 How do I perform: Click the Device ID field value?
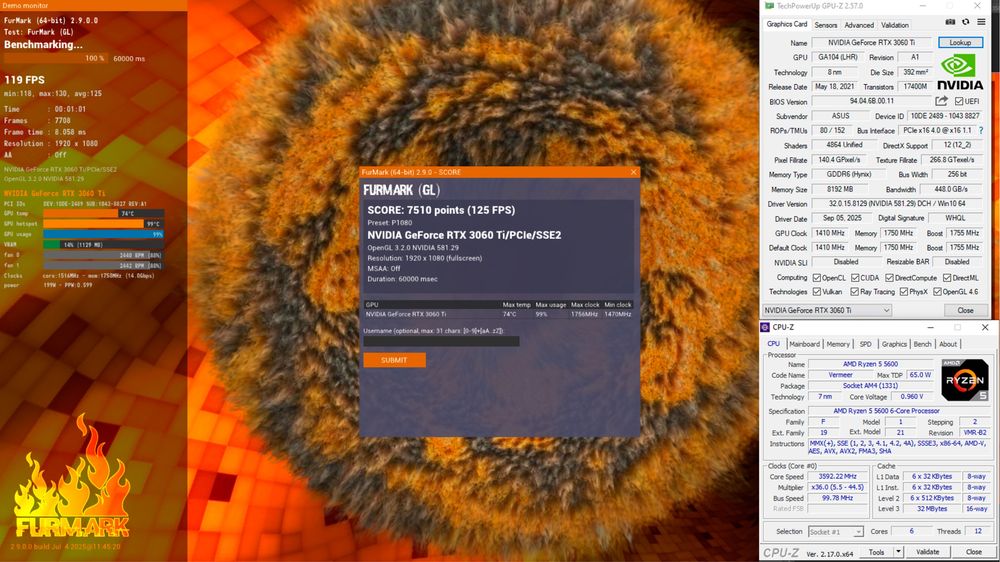[945, 116]
